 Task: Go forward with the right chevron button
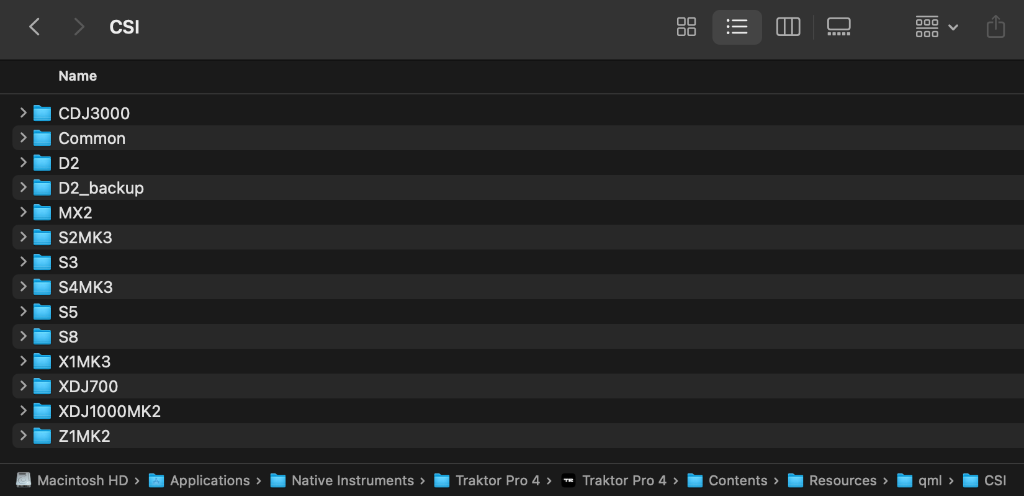click(x=79, y=27)
